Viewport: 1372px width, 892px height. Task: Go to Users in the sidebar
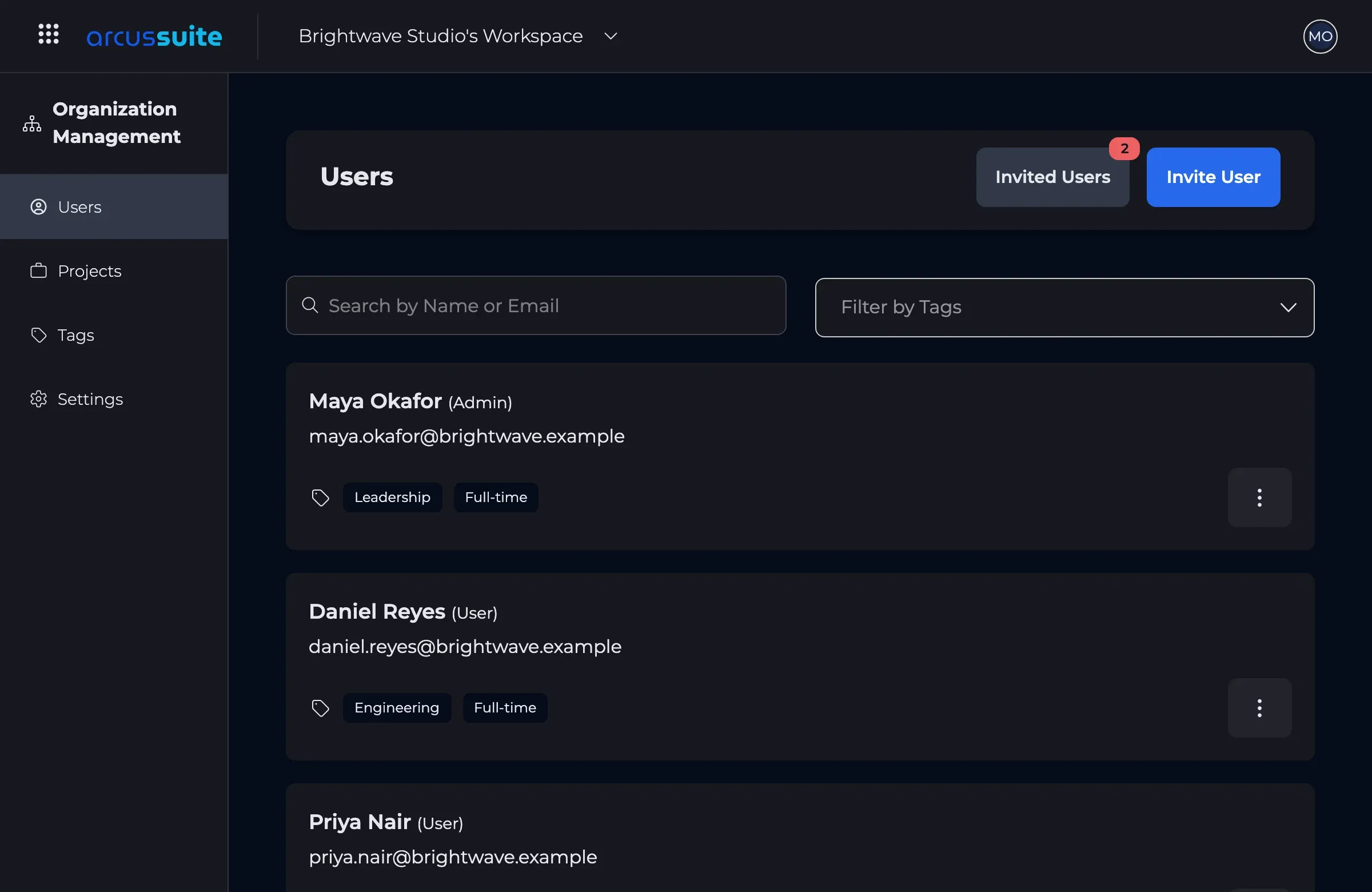[114, 207]
